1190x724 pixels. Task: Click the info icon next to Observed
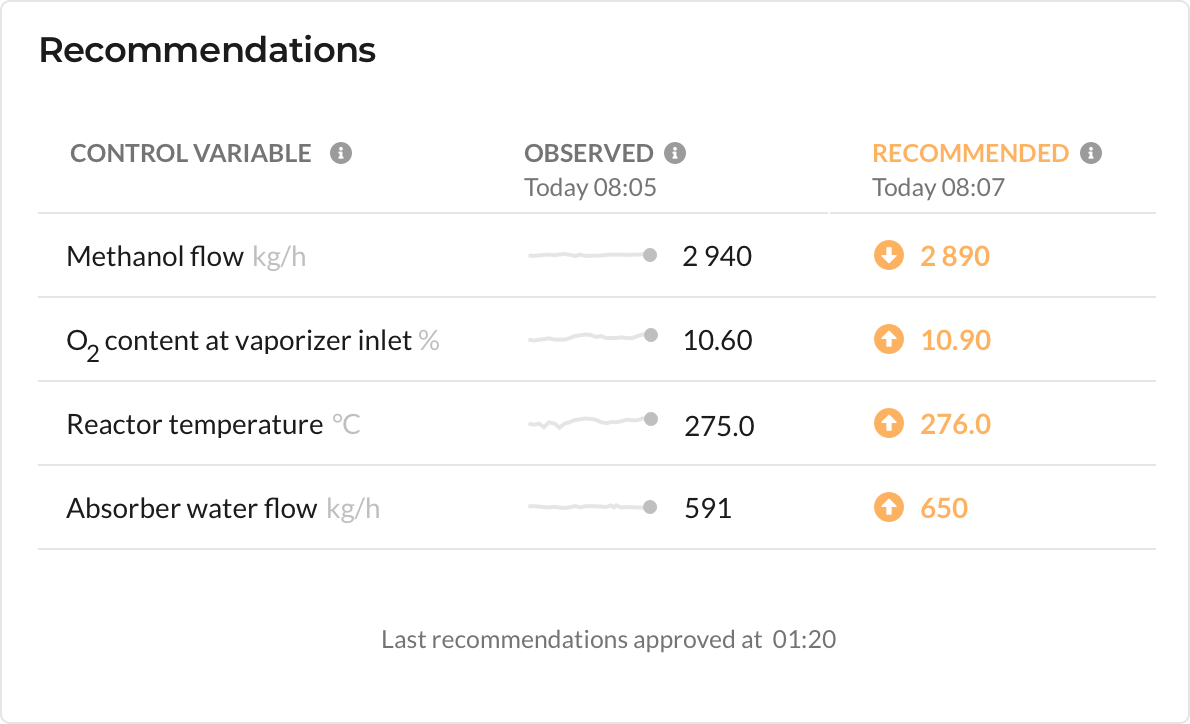[675, 153]
